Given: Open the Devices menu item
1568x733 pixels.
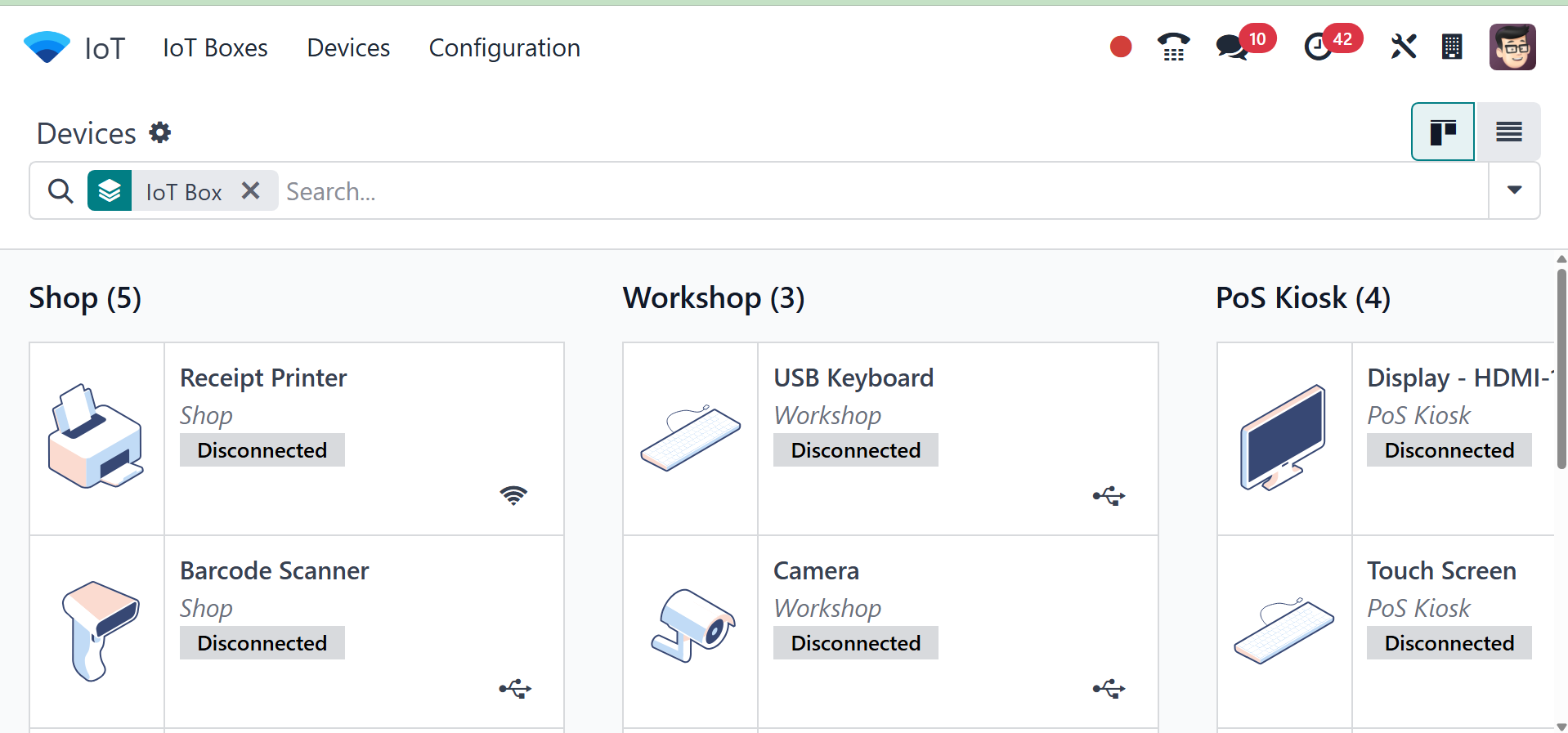Looking at the screenshot, I should [x=348, y=48].
